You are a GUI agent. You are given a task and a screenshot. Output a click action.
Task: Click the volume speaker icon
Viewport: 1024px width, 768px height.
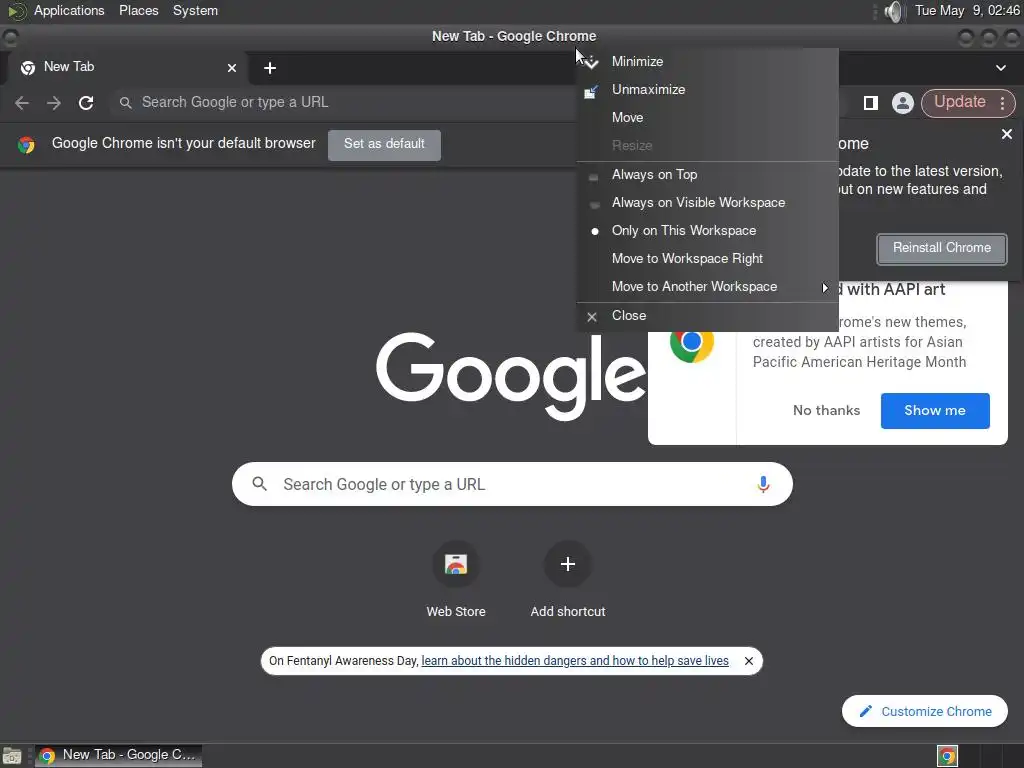(x=893, y=11)
